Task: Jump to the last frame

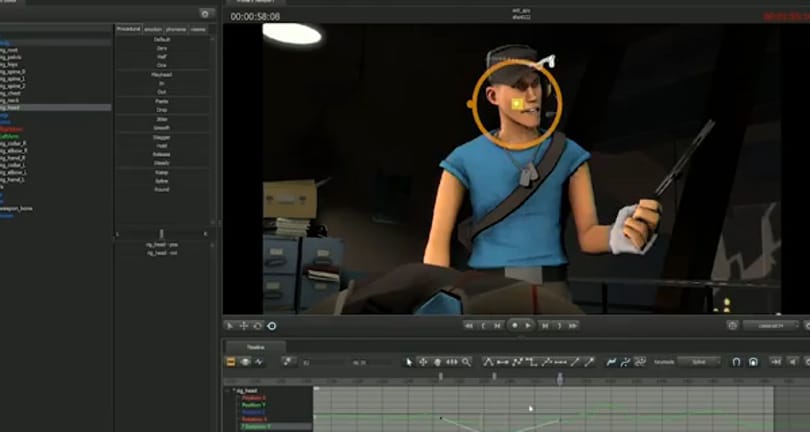Action: click(573, 326)
